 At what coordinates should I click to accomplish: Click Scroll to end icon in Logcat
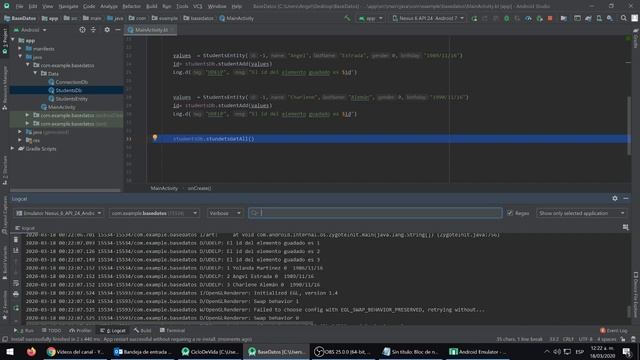coord(16,250)
